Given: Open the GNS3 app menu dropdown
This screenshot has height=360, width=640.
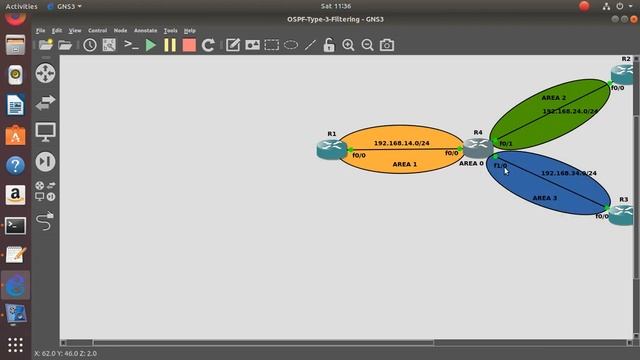Looking at the screenshot, I should tap(65, 6).
